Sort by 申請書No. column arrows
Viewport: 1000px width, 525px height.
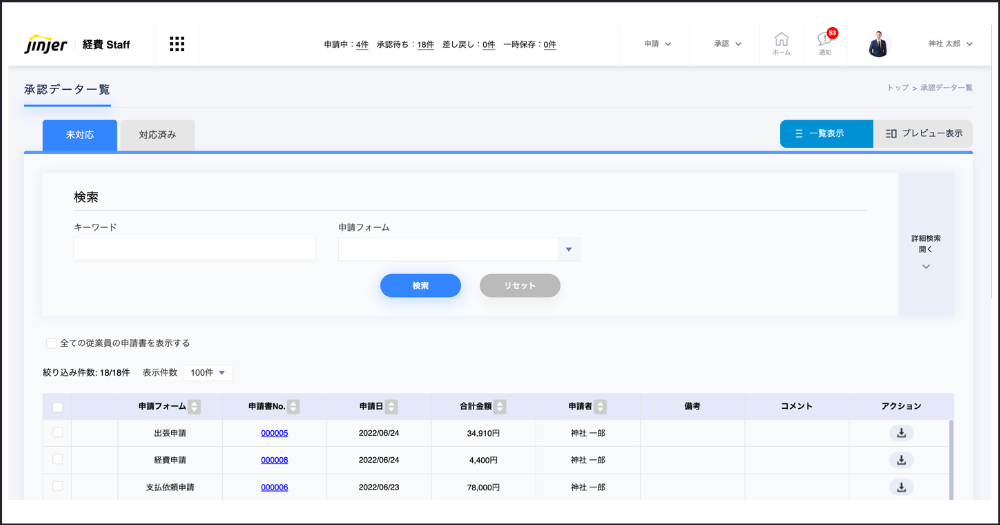point(293,406)
